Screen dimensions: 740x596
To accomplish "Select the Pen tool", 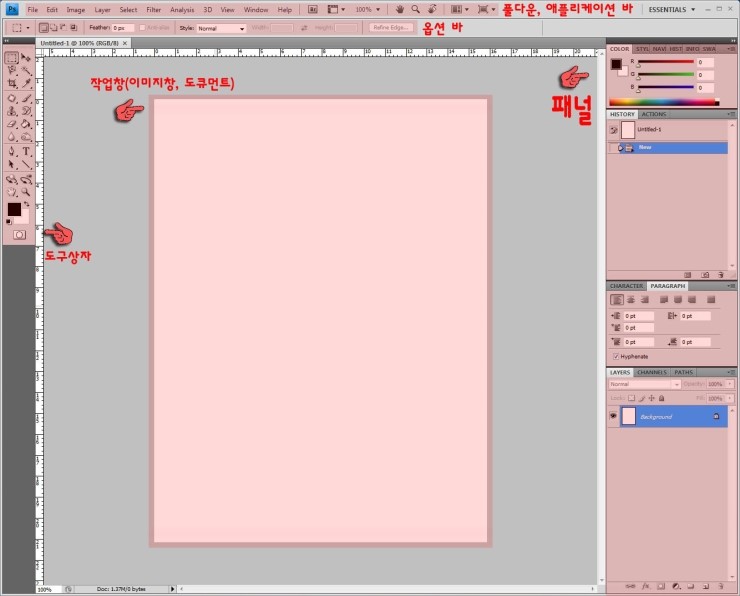I will point(12,151).
